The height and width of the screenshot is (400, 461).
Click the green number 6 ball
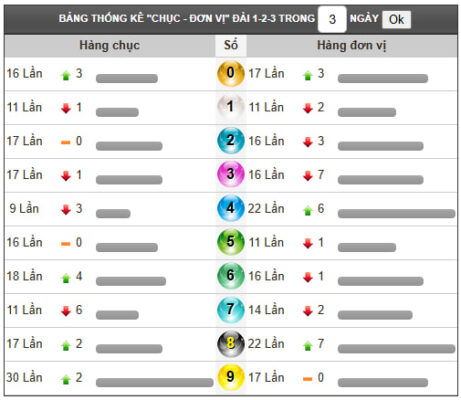point(231,276)
